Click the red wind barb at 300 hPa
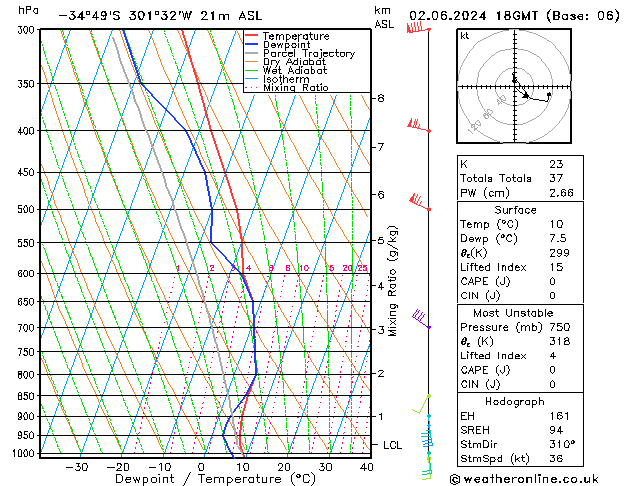 coord(418,28)
